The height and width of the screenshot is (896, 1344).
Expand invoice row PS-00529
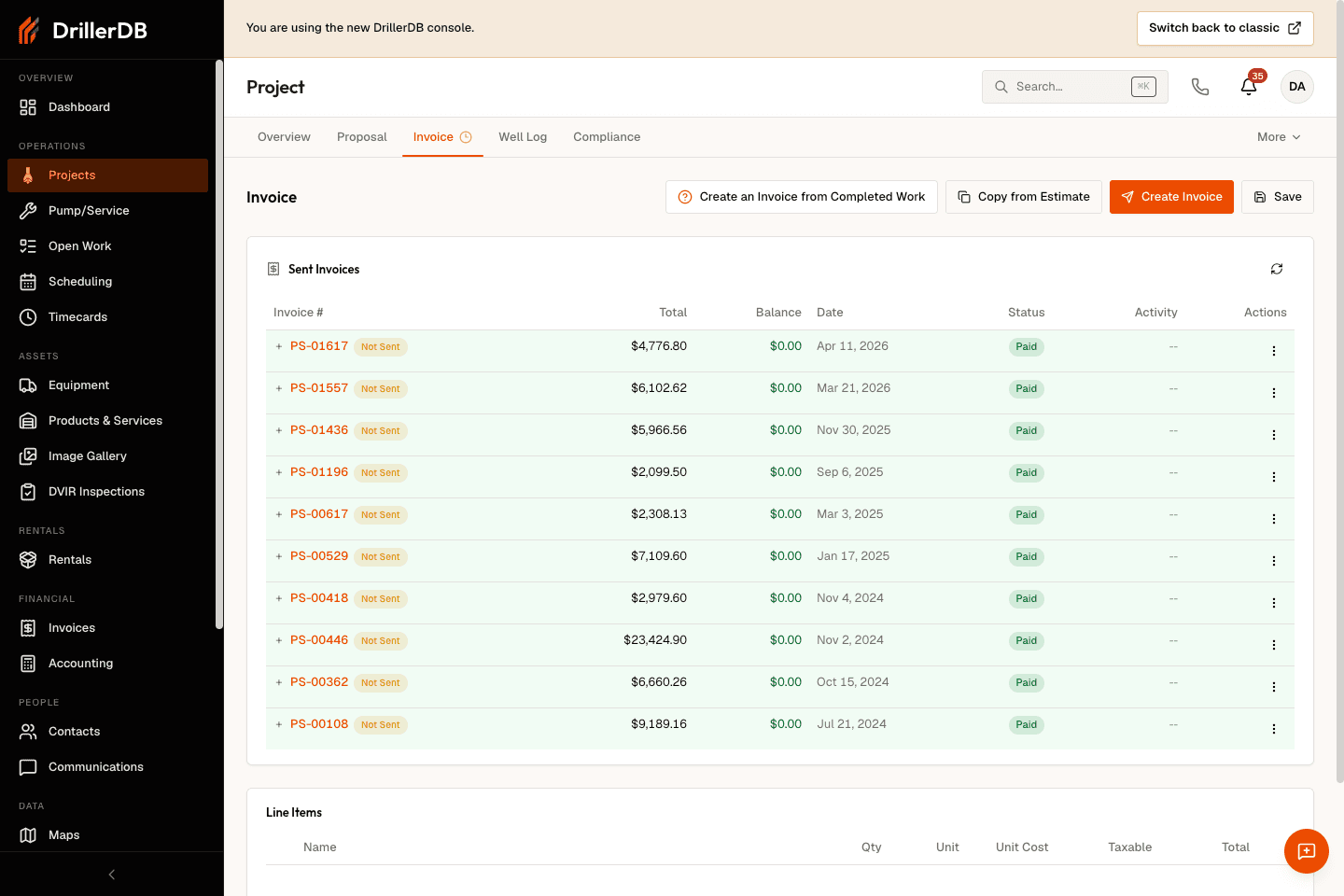279,556
